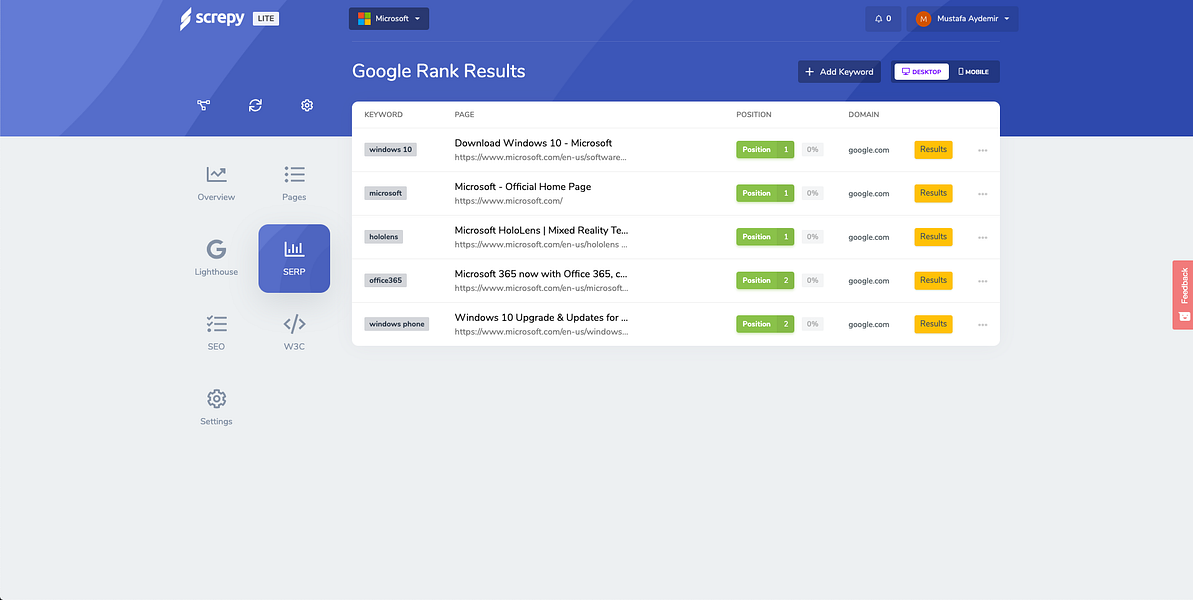The height and width of the screenshot is (600, 1193).
Task: Click the refresh sync icon
Action: 256,106
